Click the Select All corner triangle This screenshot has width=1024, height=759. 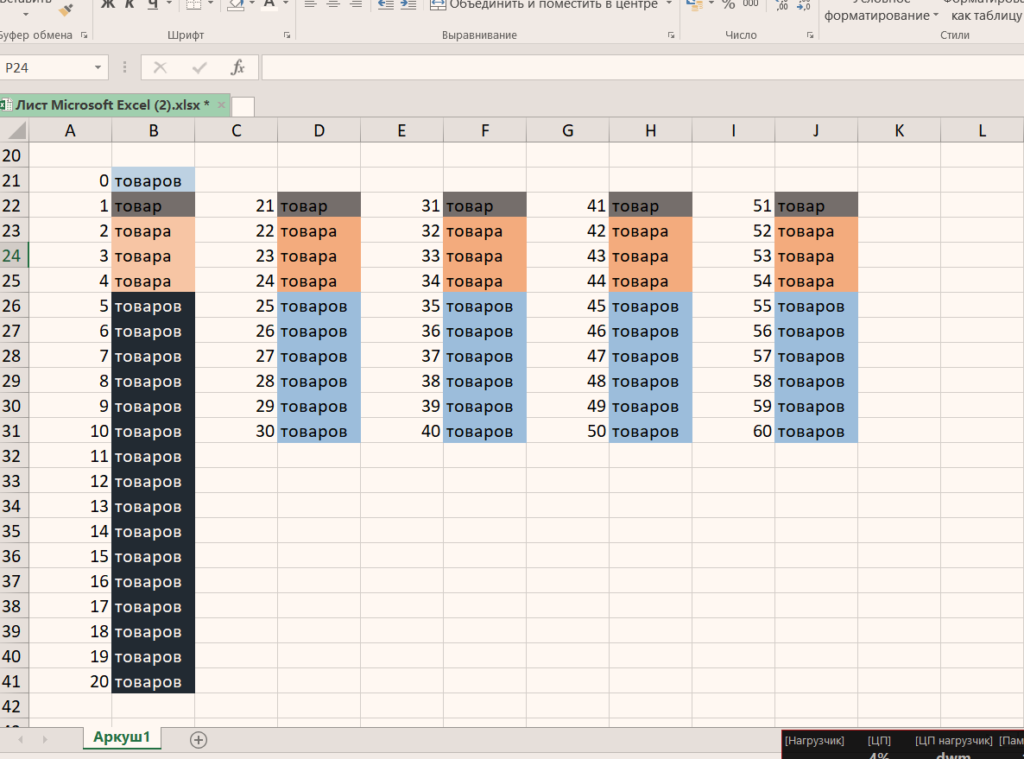(16, 131)
